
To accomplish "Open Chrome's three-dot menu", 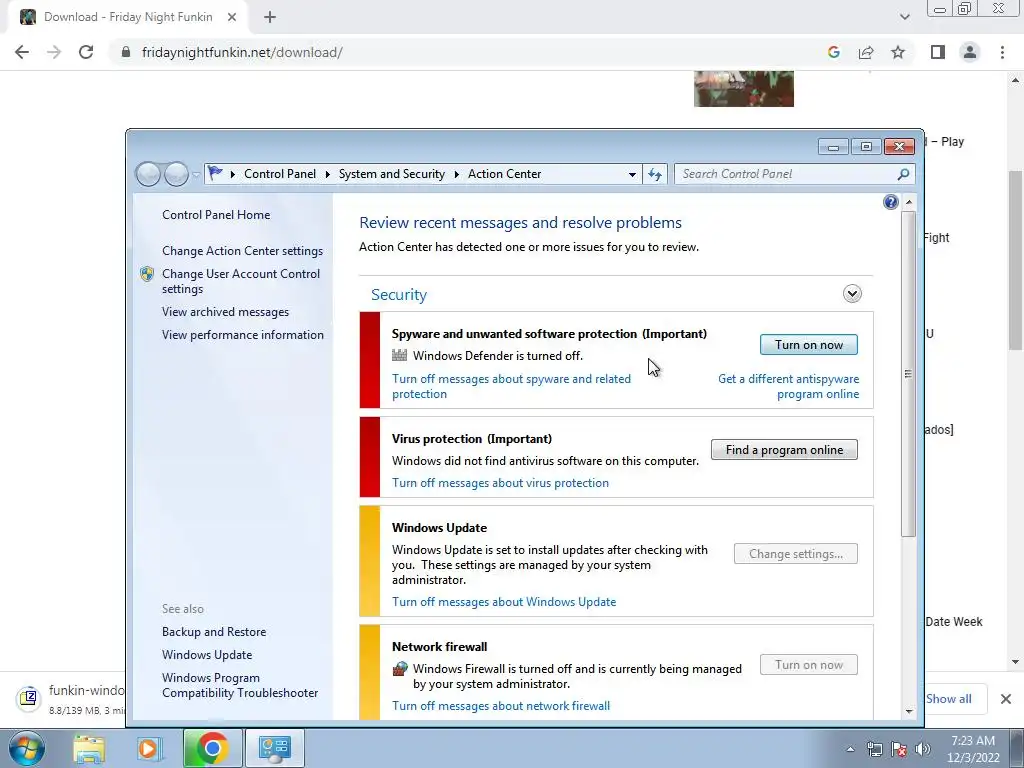I will [x=1002, y=52].
